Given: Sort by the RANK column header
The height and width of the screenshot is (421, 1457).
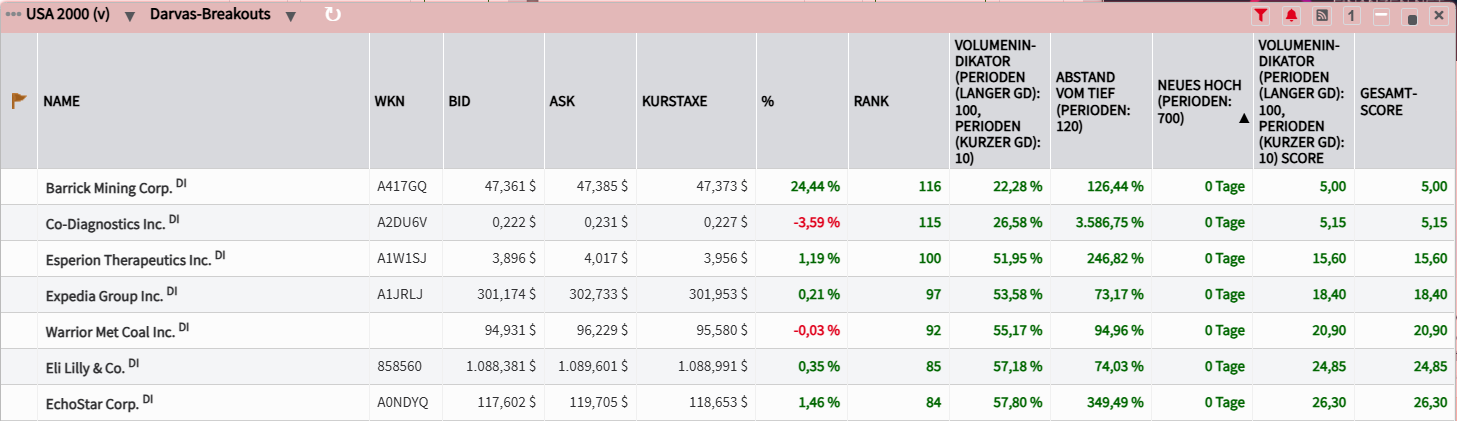Looking at the screenshot, I should pyautogui.click(x=870, y=101).
